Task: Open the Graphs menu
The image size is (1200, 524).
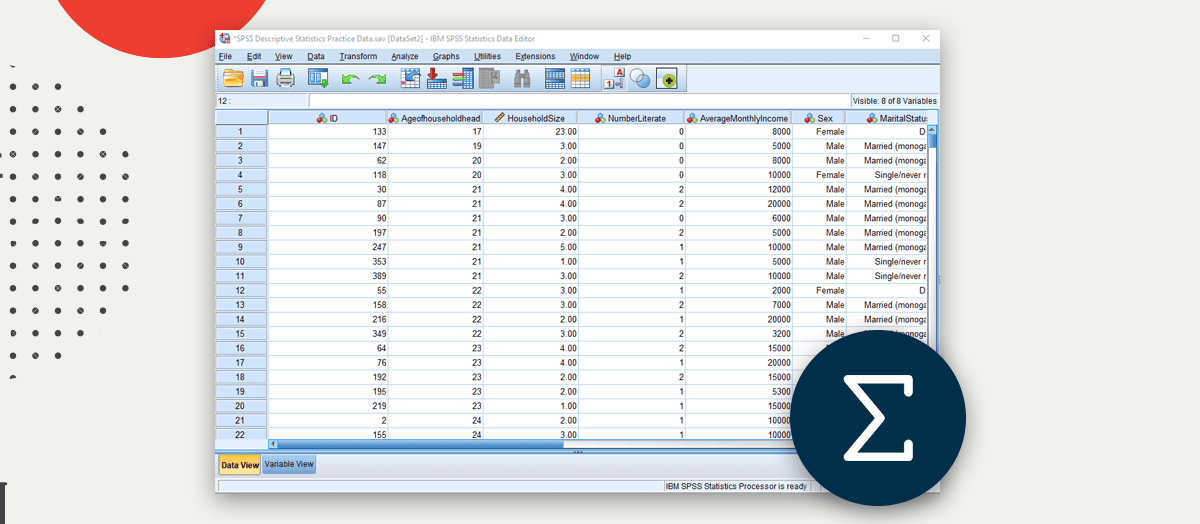Action: click(x=446, y=56)
